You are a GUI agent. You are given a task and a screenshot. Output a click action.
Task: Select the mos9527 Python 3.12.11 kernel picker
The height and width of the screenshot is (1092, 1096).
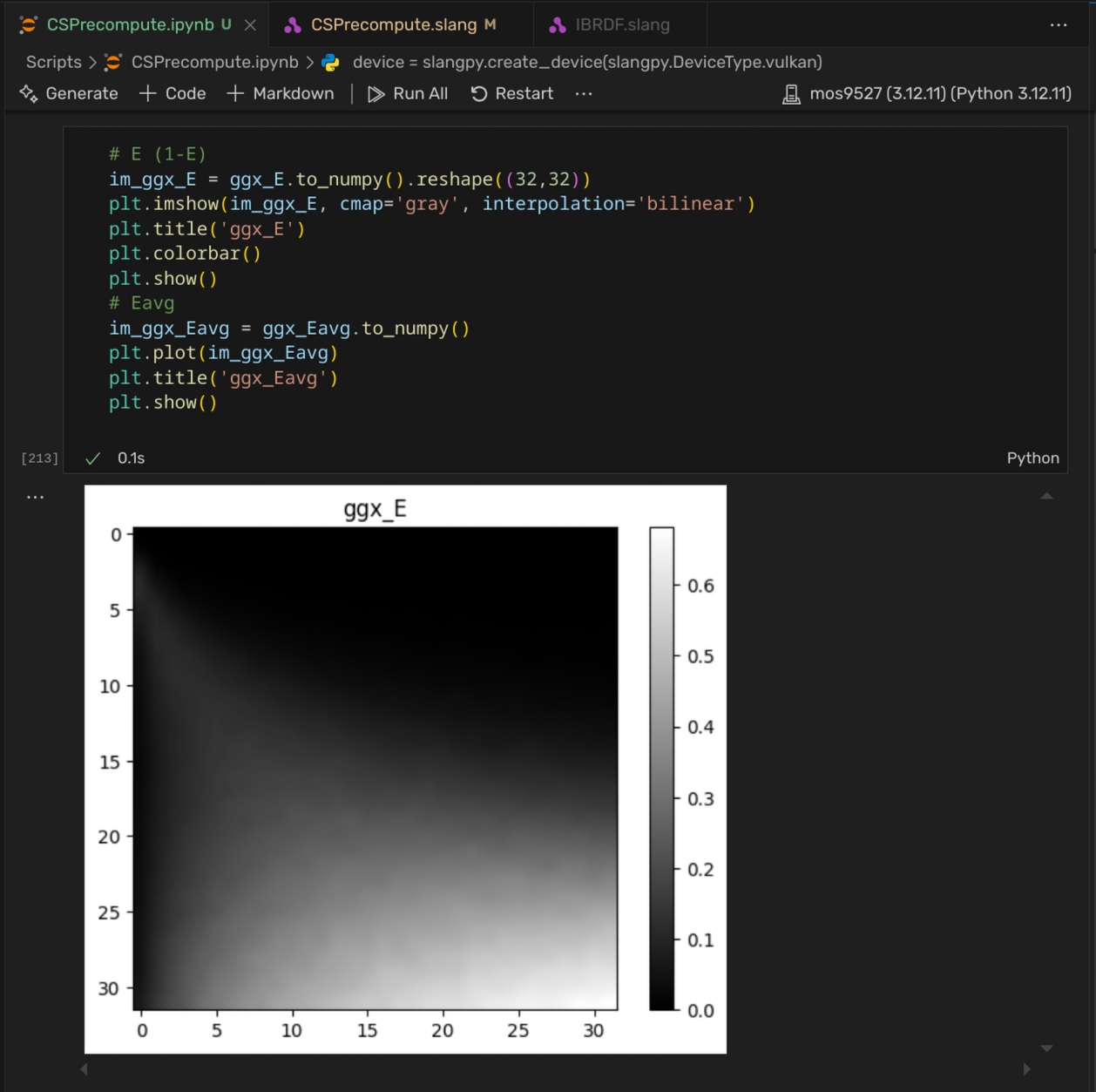[x=939, y=93]
